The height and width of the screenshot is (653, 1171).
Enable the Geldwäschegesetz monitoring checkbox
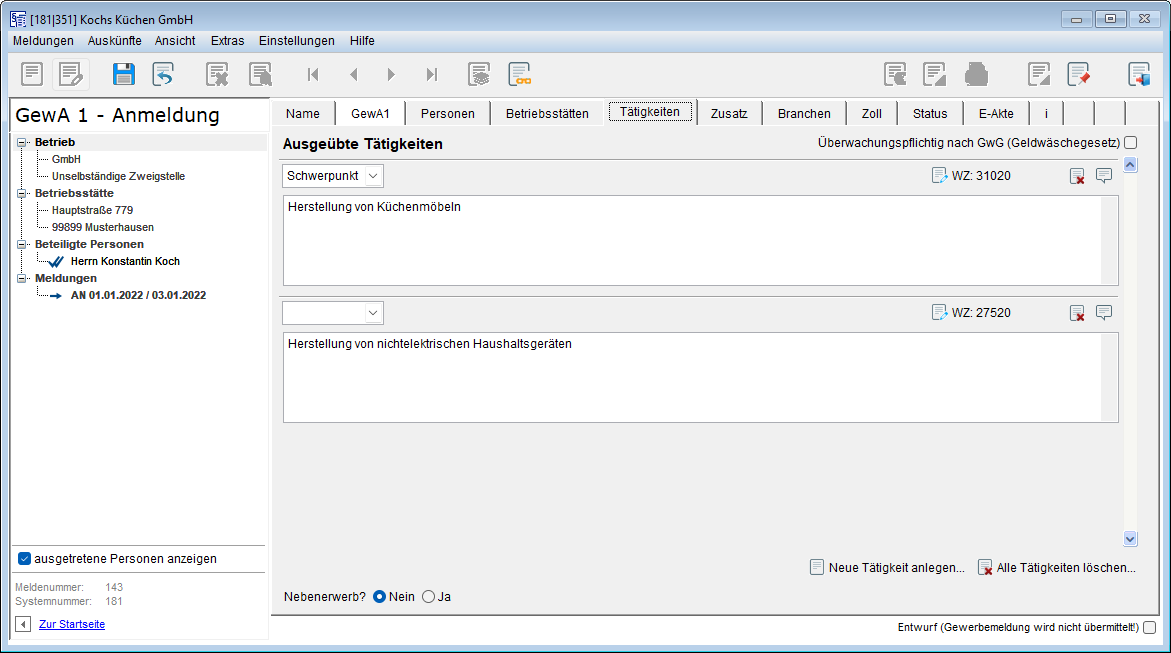(1130, 143)
